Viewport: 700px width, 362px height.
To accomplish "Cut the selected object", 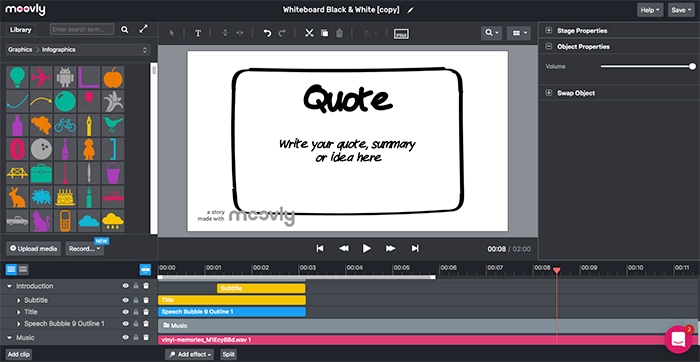I will coord(309,33).
